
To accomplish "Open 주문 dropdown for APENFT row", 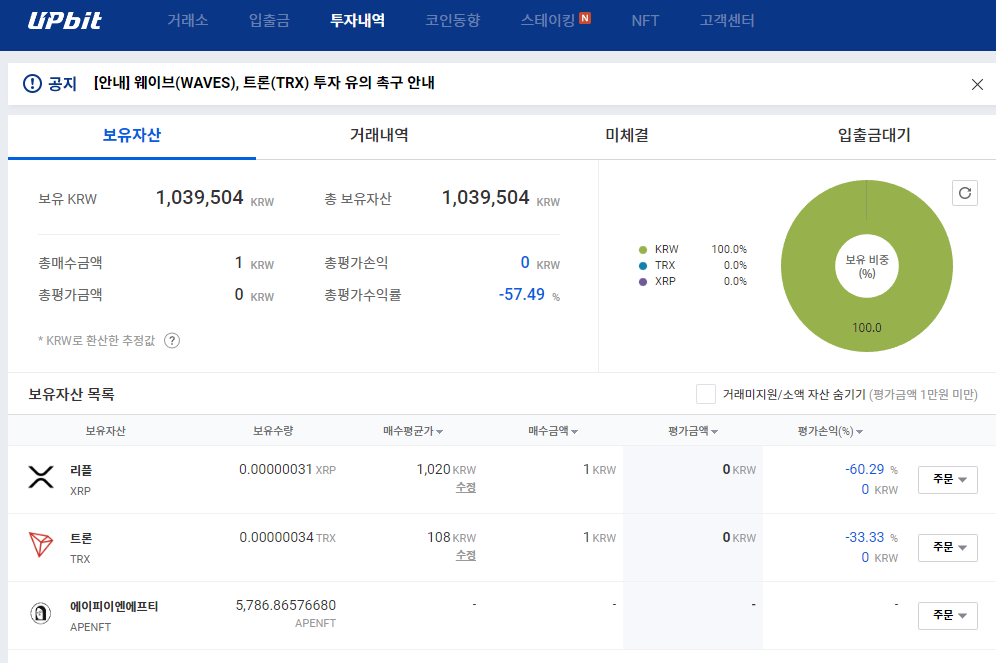I will click(947, 615).
